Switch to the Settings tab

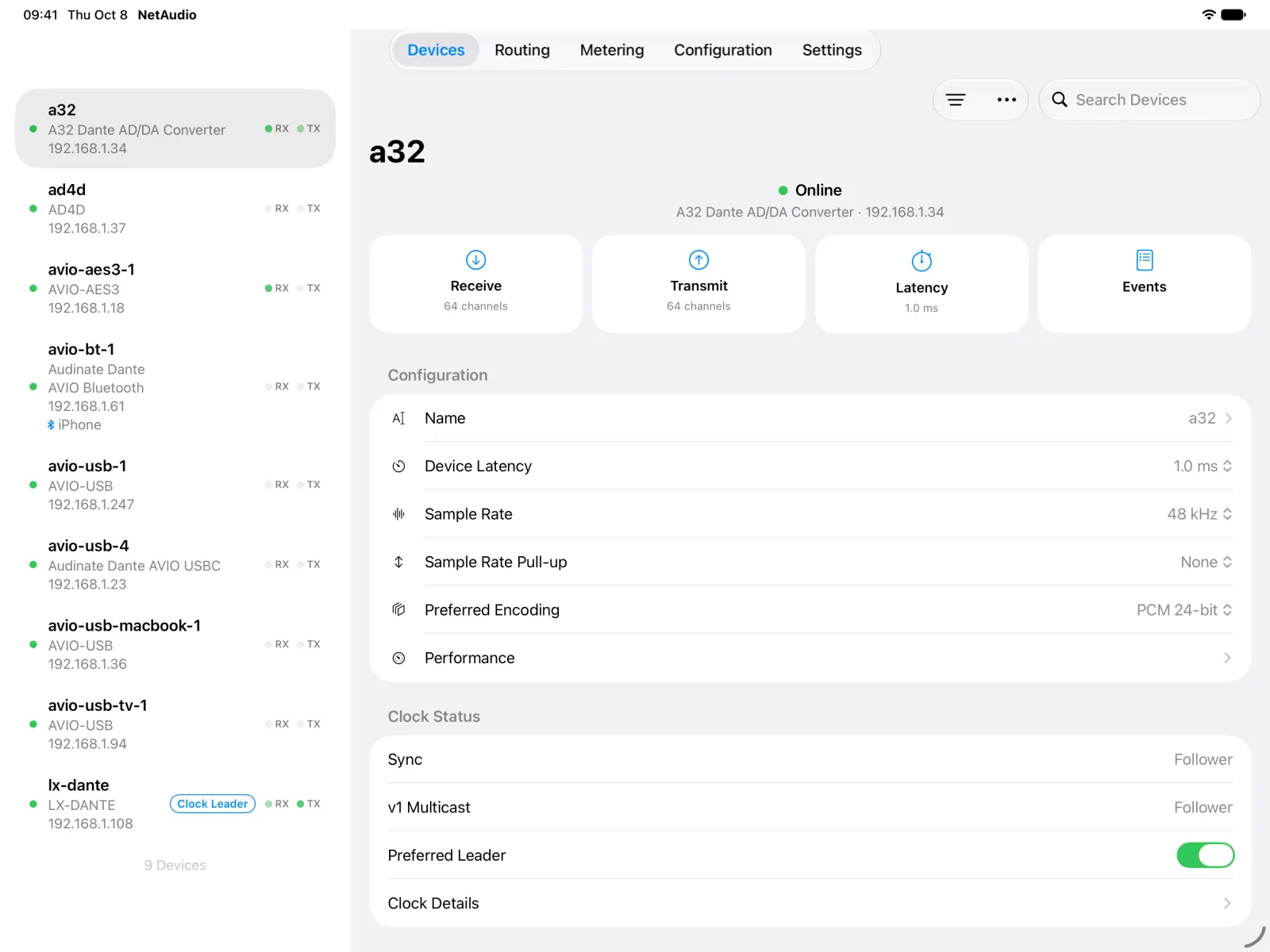(x=832, y=50)
